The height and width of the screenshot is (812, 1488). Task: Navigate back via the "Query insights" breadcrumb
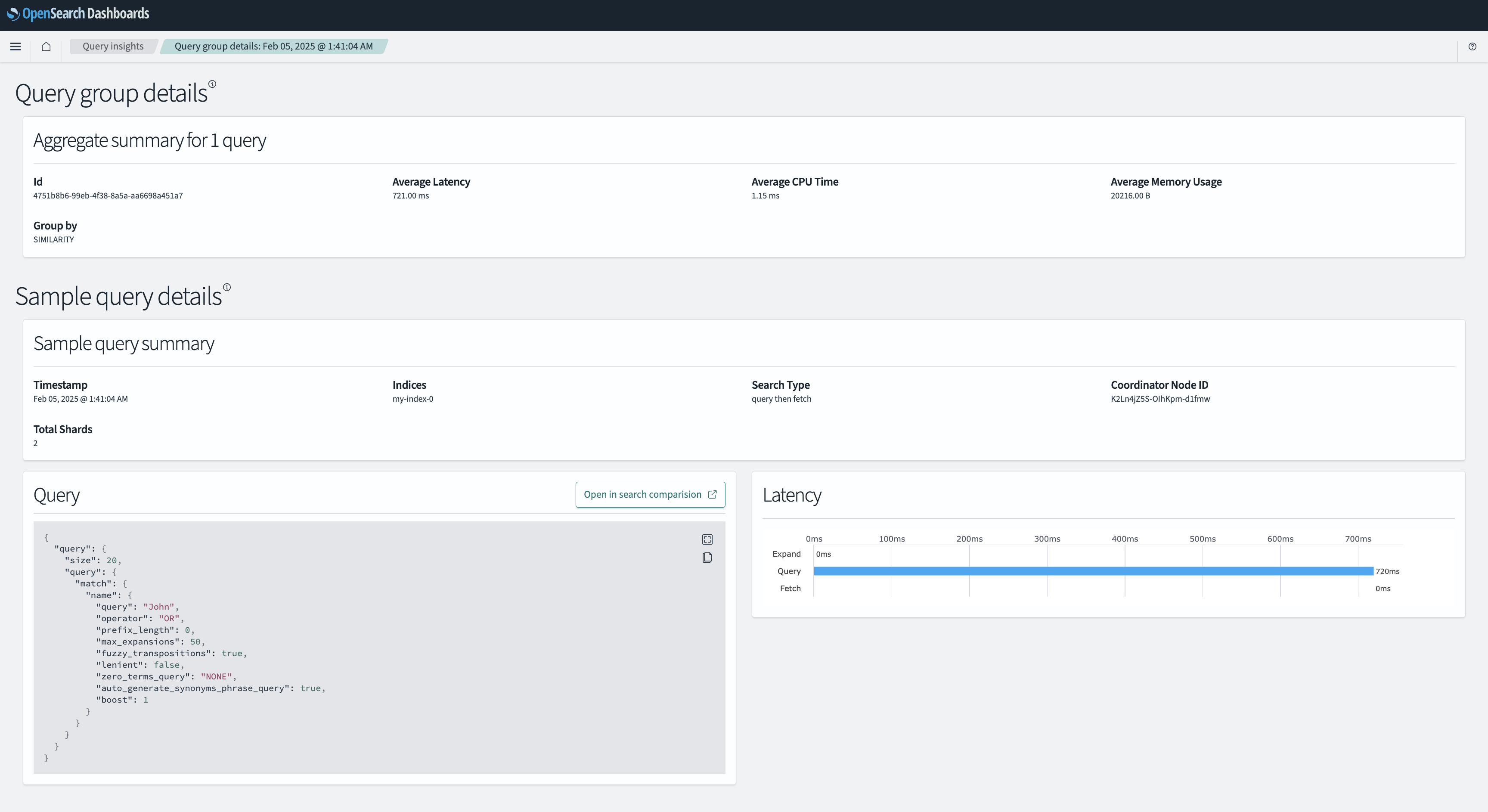[112, 46]
